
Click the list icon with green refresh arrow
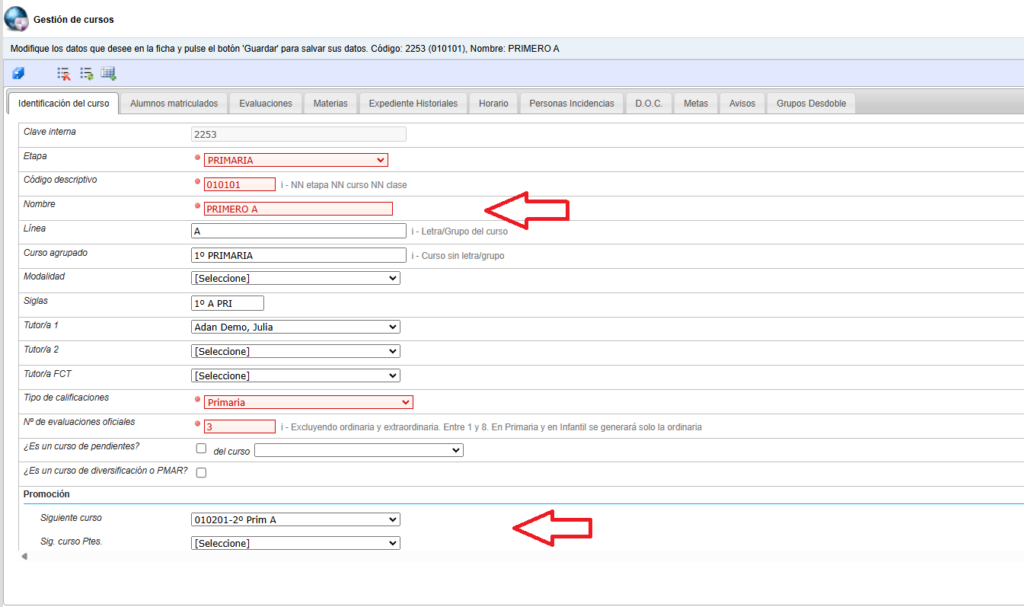[x=87, y=74]
